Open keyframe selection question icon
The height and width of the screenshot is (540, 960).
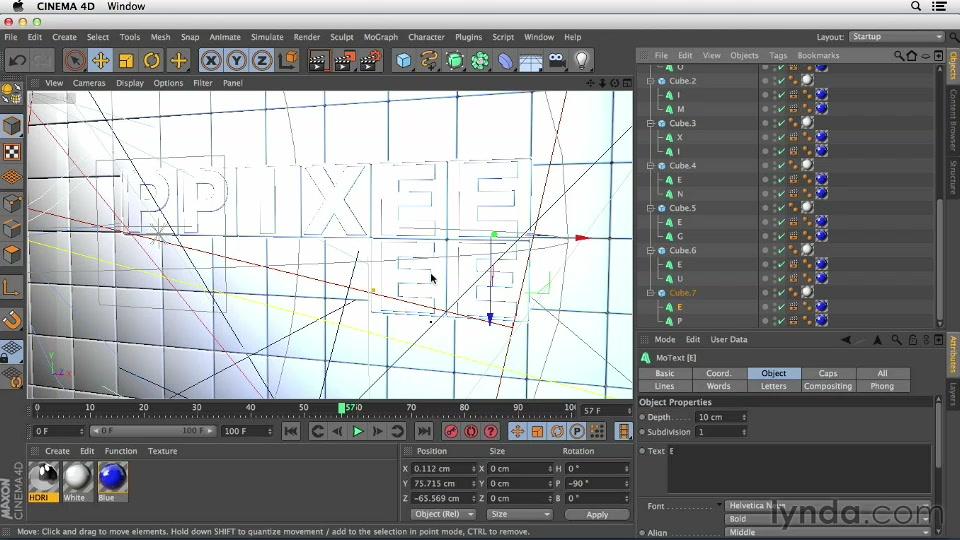pos(491,432)
